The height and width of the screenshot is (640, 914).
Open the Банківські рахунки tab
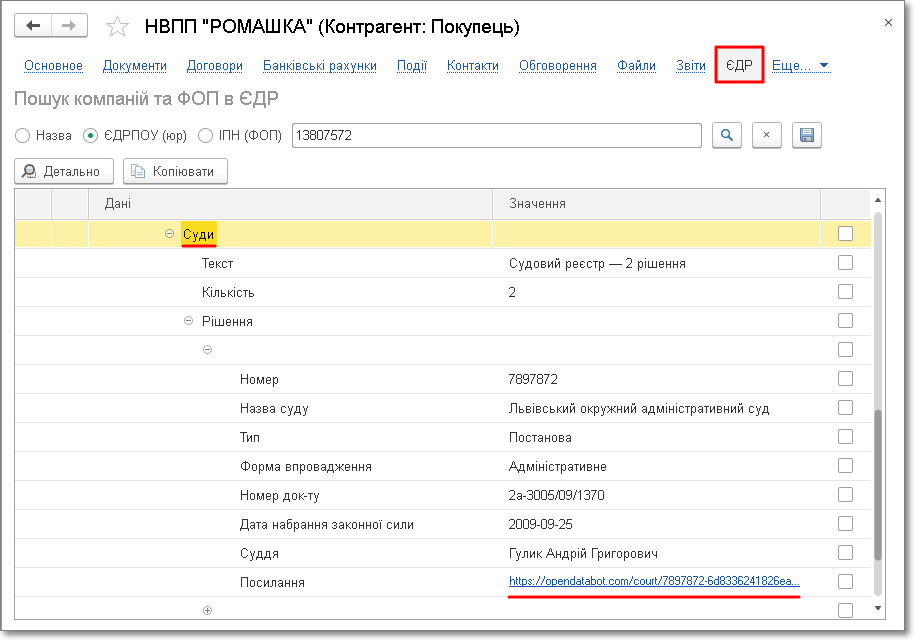pos(319,66)
